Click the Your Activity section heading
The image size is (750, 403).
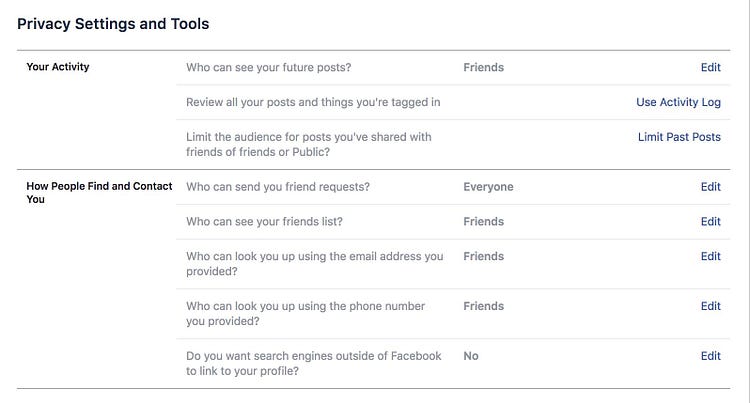tap(57, 67)
